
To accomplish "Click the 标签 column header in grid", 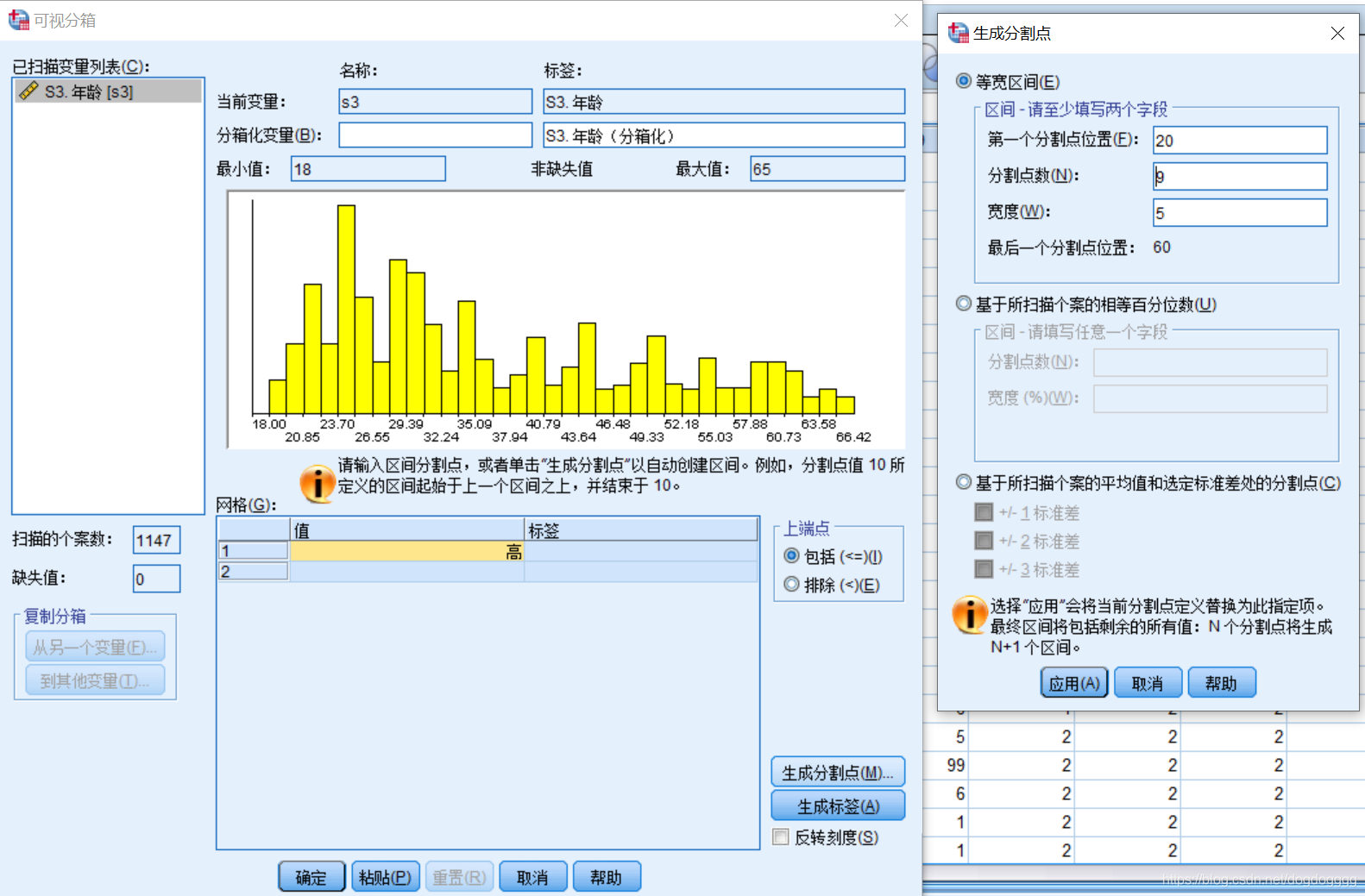I will pos(641,529).
